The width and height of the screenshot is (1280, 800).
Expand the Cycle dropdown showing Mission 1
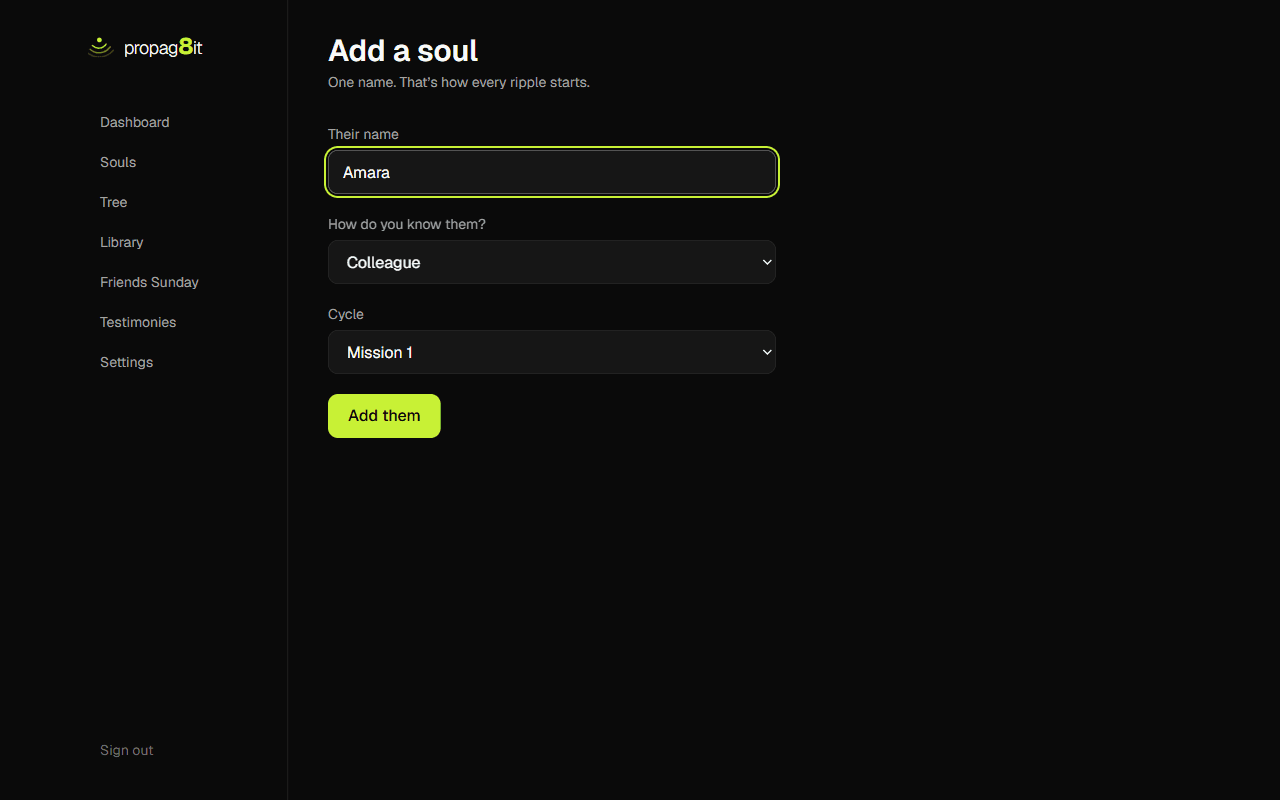coord(552,352)
